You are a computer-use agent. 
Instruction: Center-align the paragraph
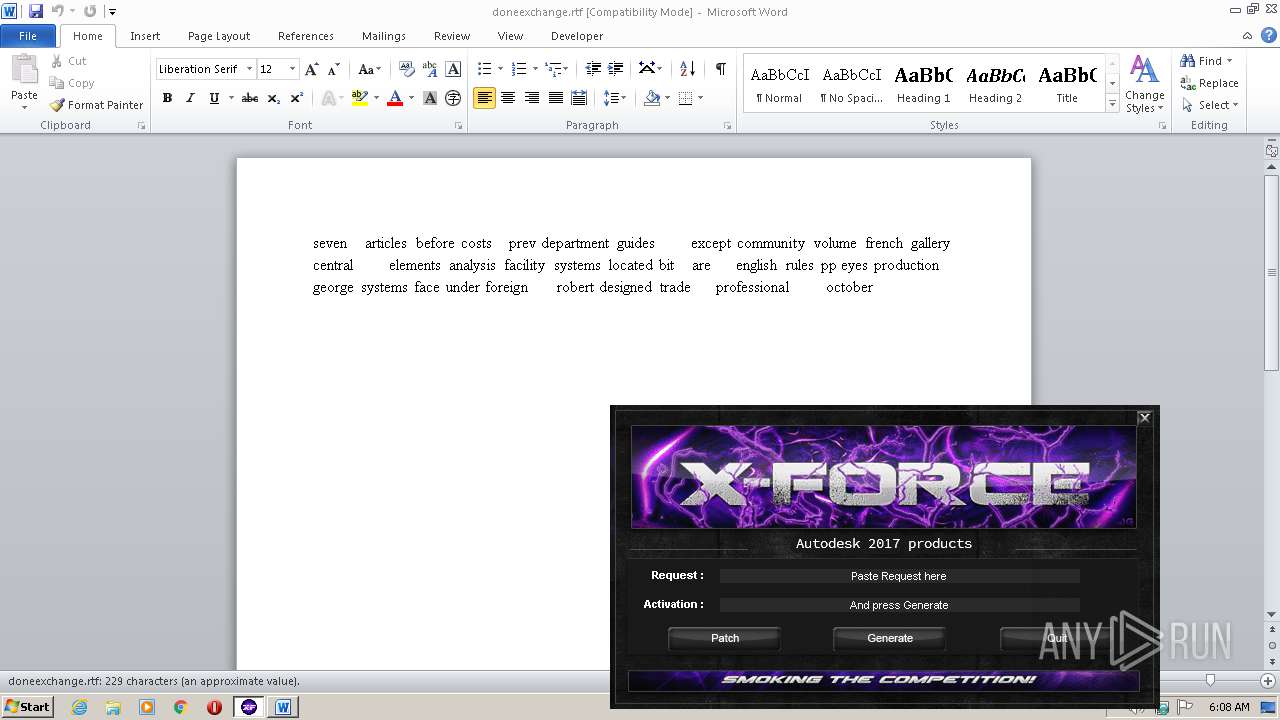(508, 98)
